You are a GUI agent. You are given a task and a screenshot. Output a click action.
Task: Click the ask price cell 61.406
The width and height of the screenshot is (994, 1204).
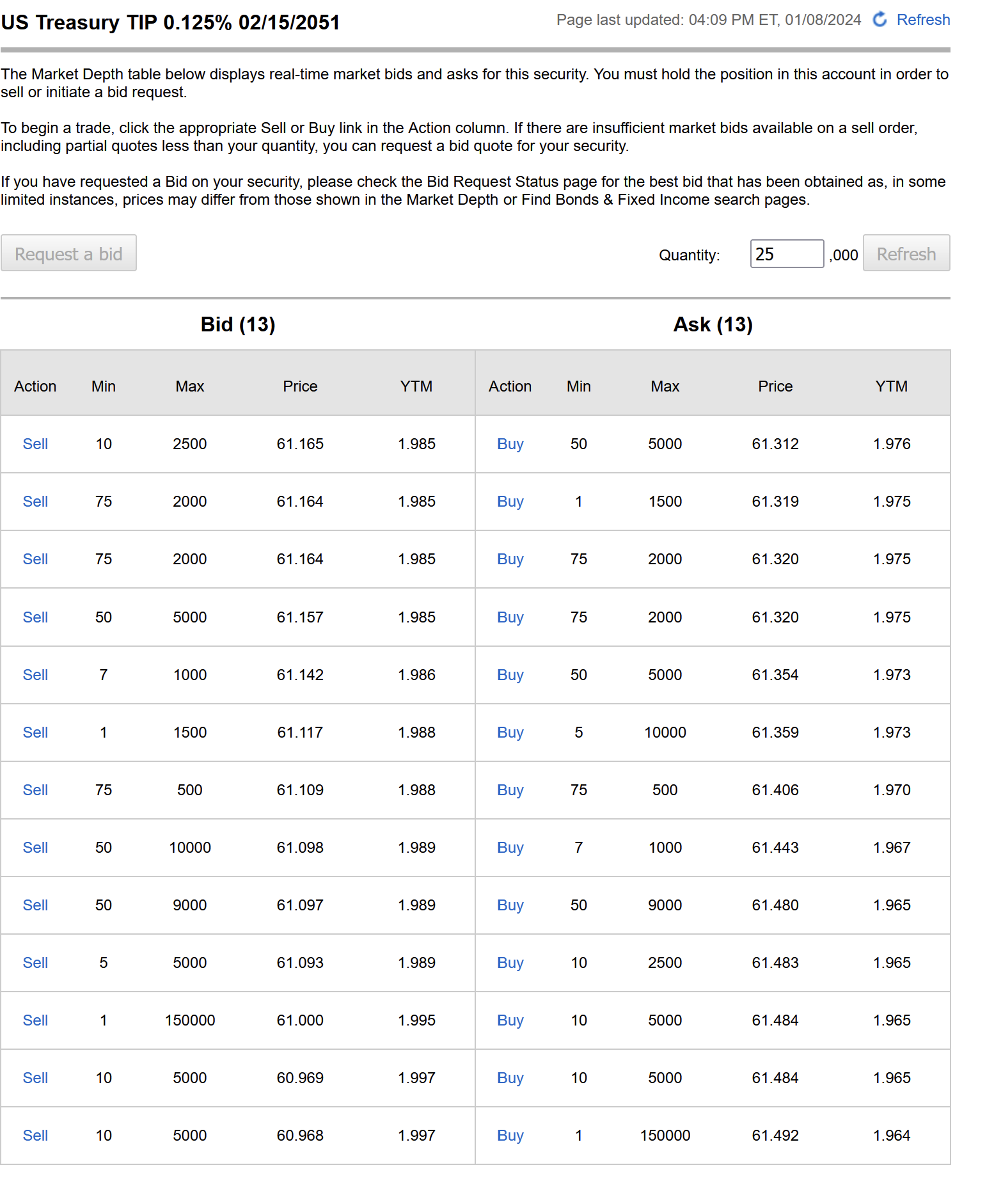pos(775,790)
